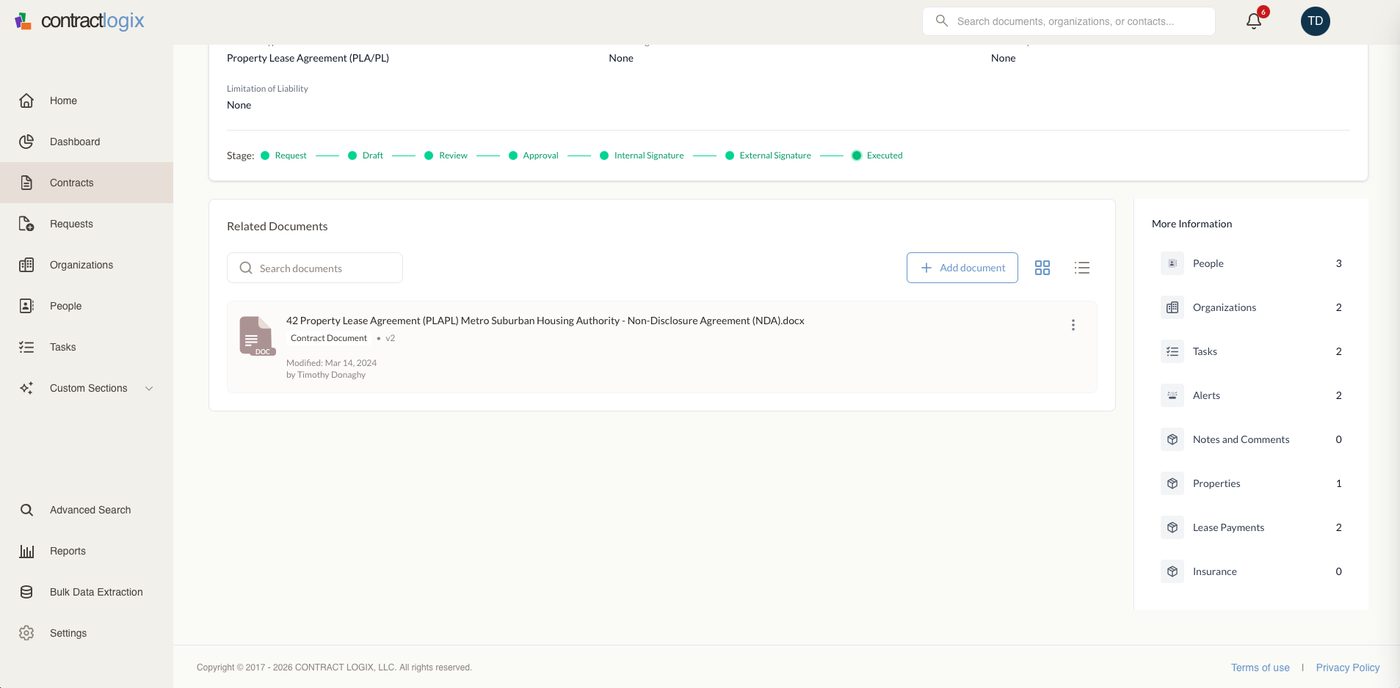Open the Terms of use link
Screen dimensions: 1400x688
click(1260, 667)
